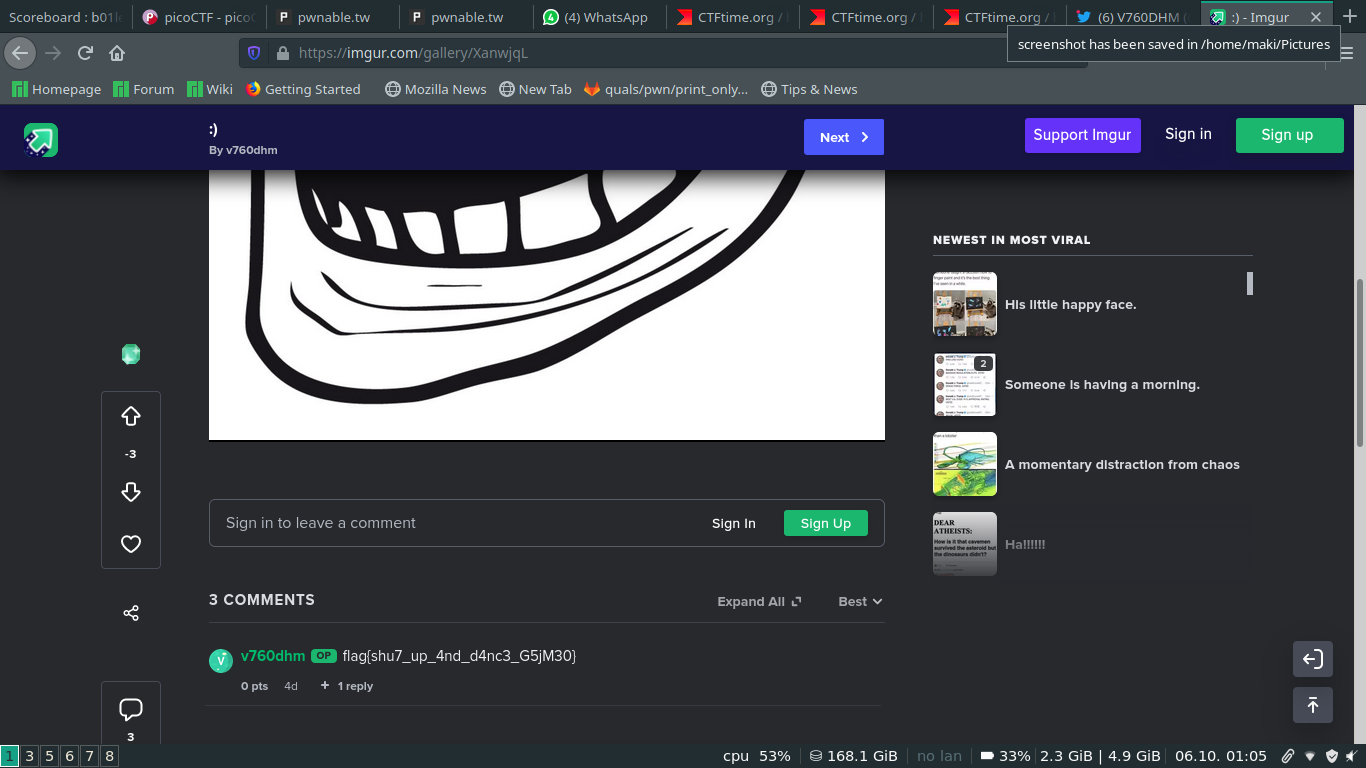Screen dimensions: 1366x768
Task: Click the v760dhm commenter avatar
Action: click(x=221, y=661)
